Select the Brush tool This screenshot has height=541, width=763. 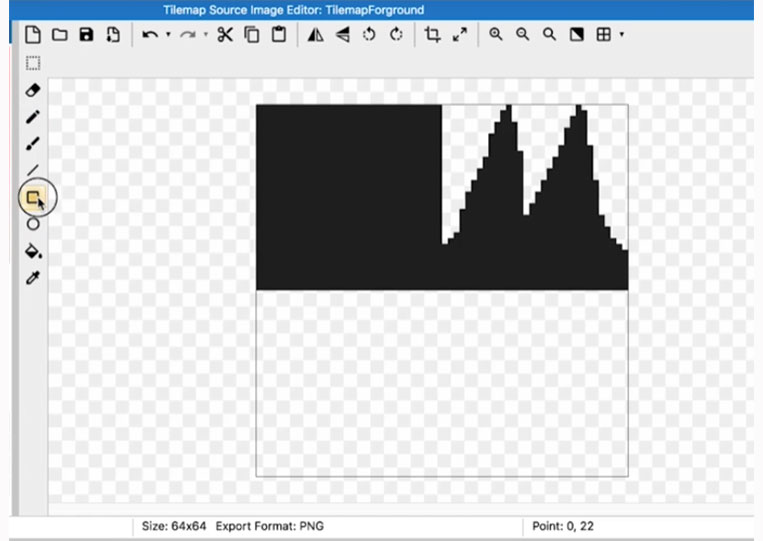click(33, 144)
